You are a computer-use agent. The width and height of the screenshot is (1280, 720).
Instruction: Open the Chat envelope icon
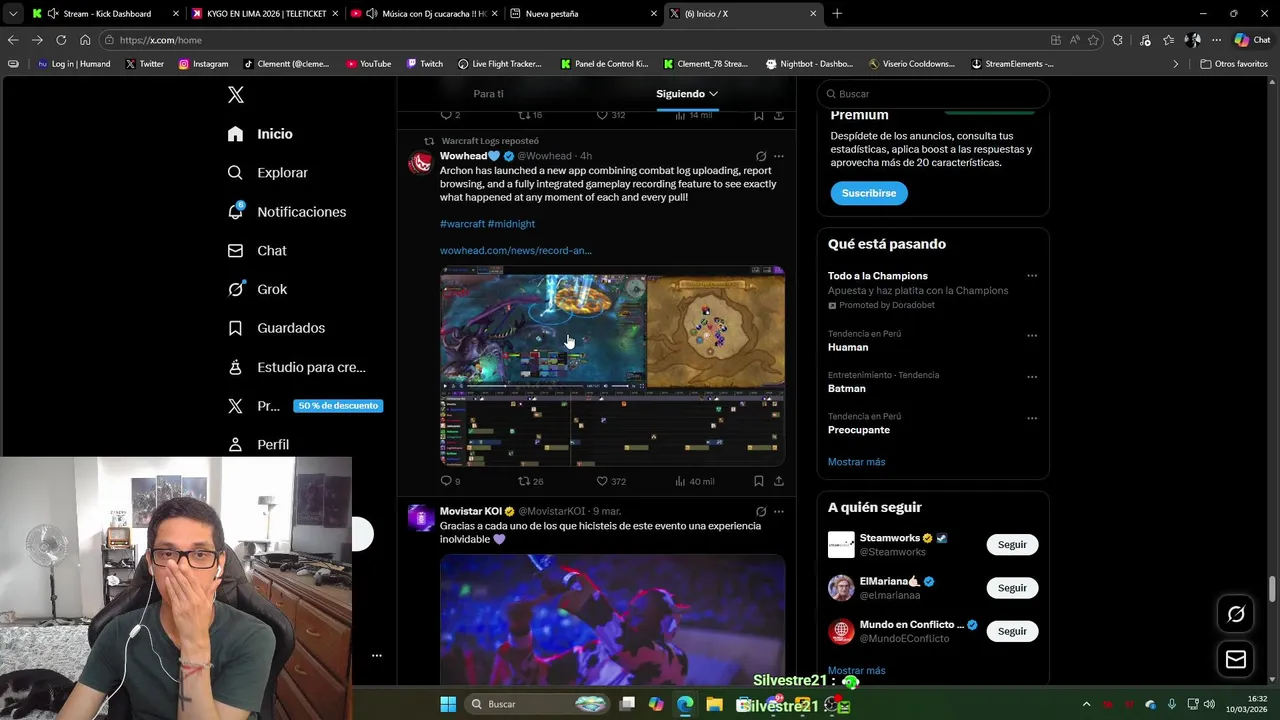235,250
